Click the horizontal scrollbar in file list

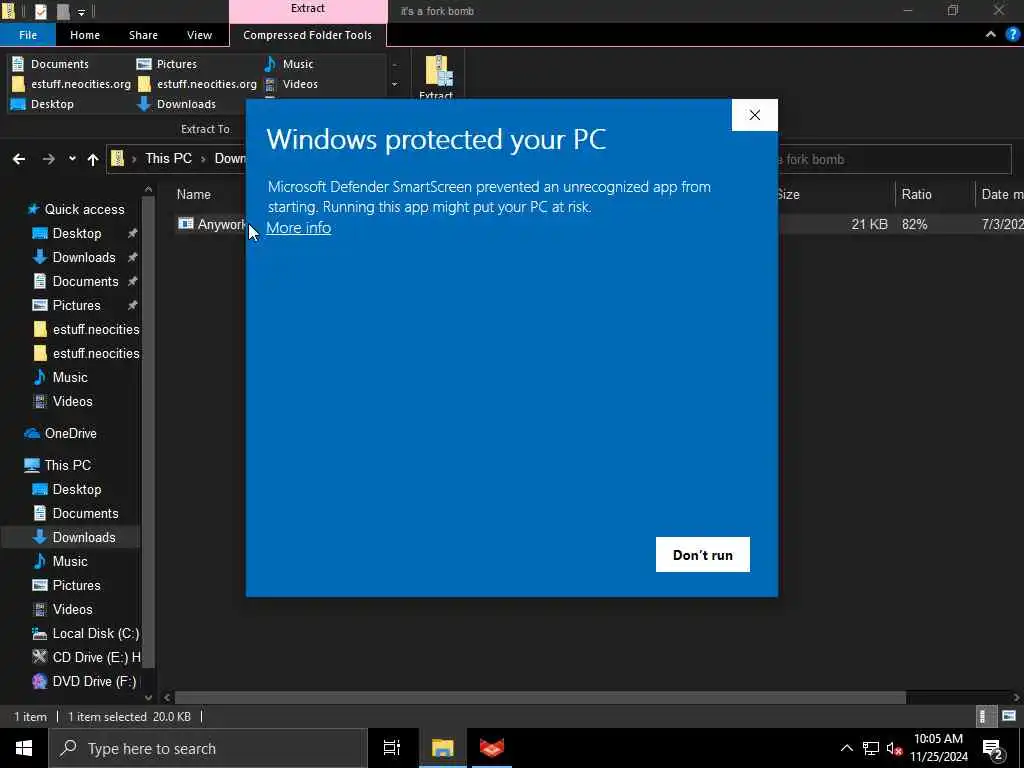pos(540,697)
